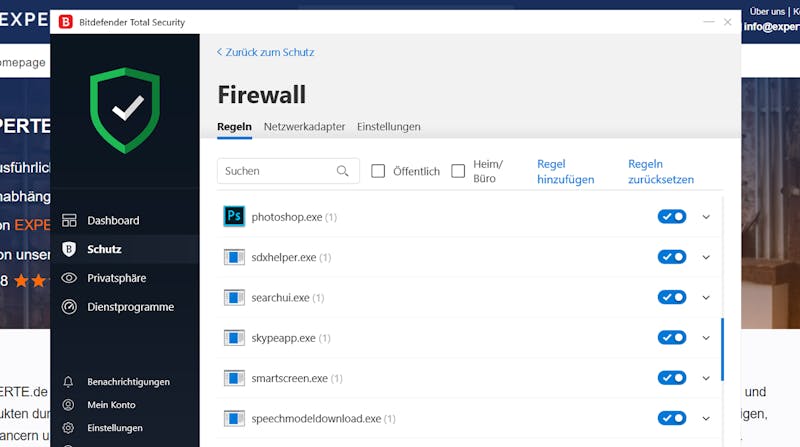This screenshot has width=800, height=447.
Task: Click the Bitdefender logo in title bar
Action: 66,22
